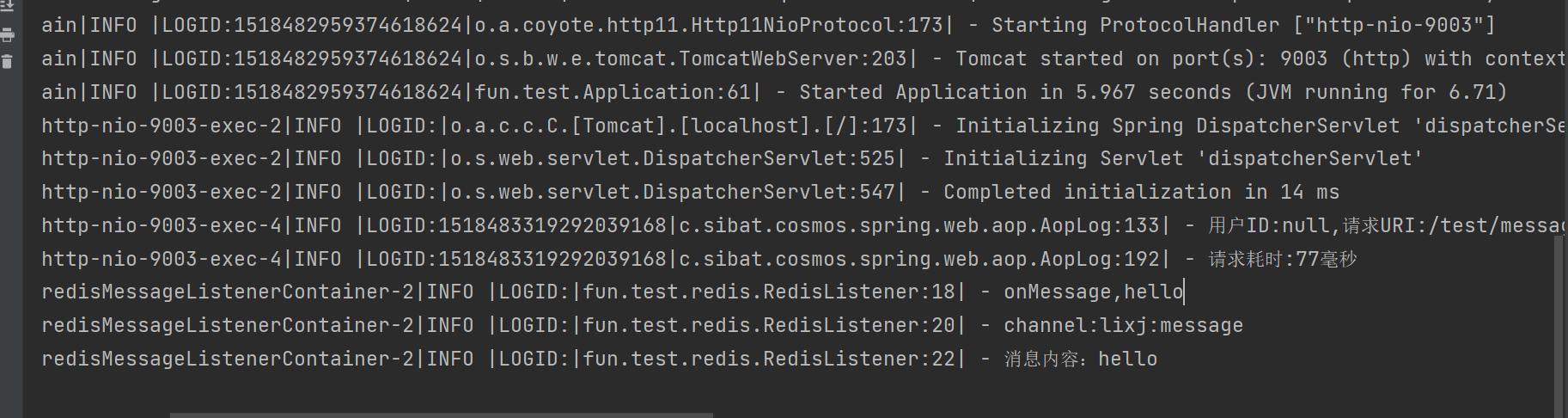Click the horizontal scrollbar thumb at bottom
Screen dimensions: 1568x418
[441, 415]
